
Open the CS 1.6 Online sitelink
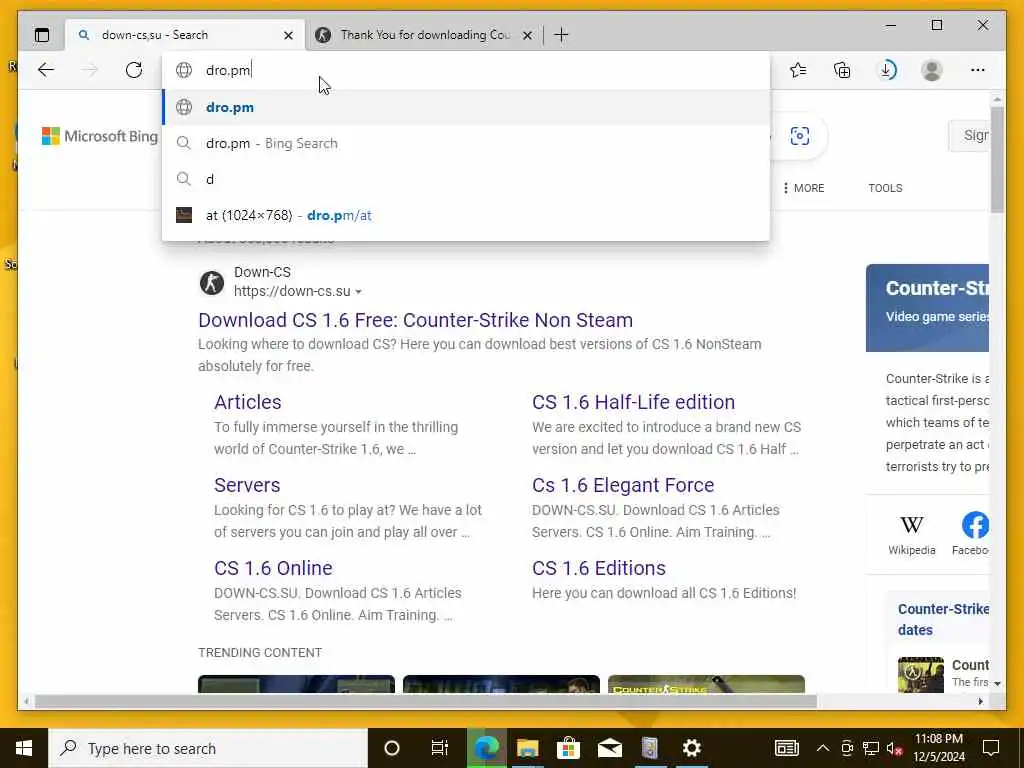point(273,568)
